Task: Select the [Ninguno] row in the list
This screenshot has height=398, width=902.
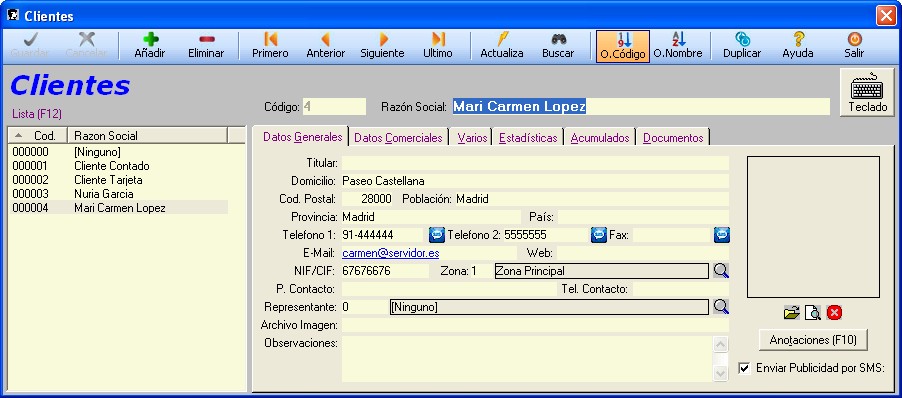Action: (x=119, y=152)
